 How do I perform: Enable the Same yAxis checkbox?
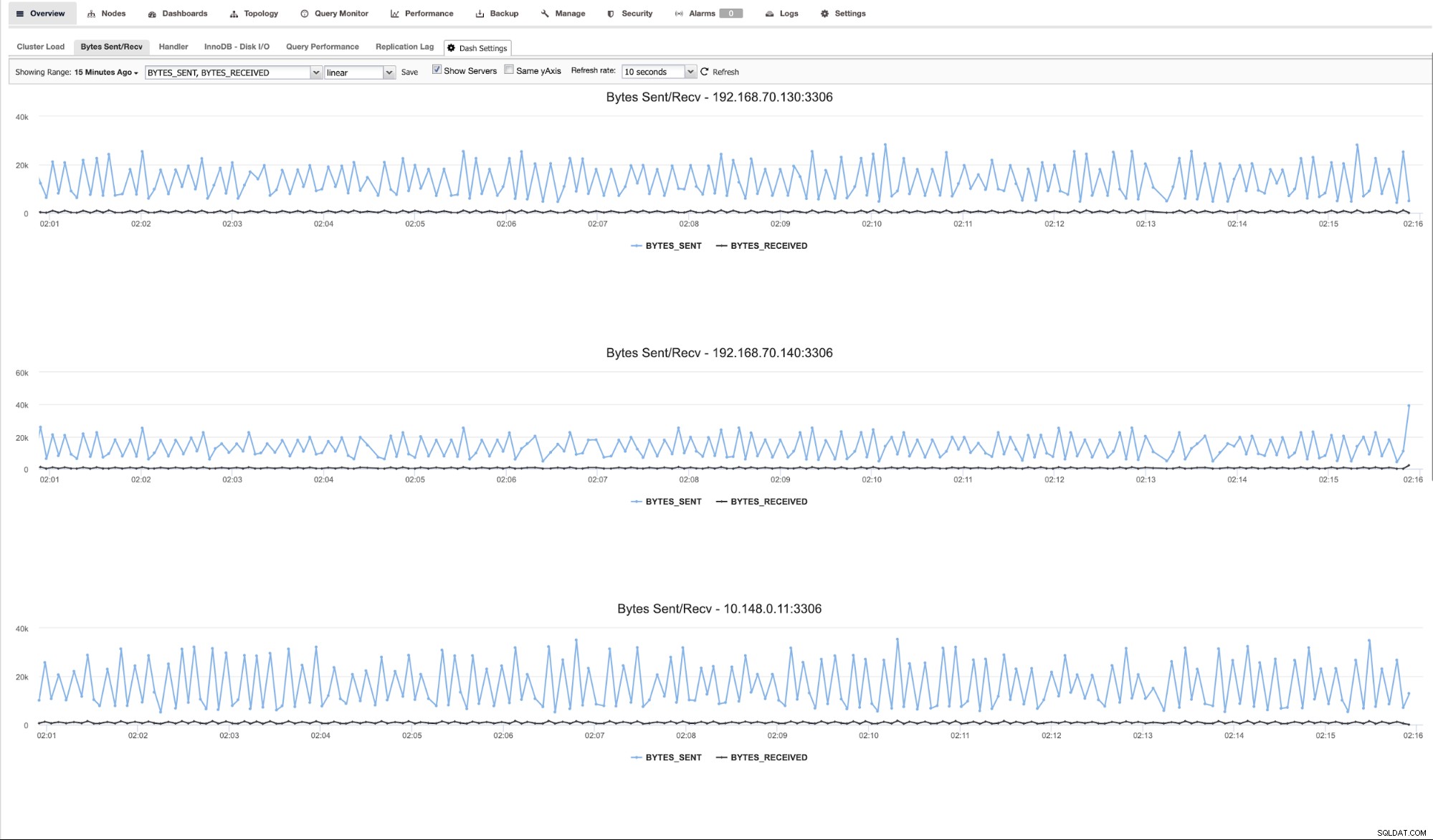[509, 70]
